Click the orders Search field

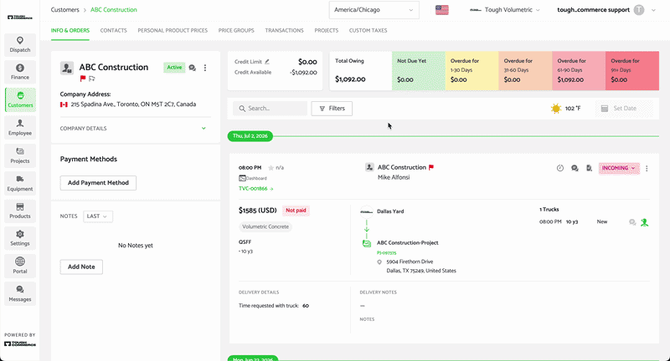[270, 109]
